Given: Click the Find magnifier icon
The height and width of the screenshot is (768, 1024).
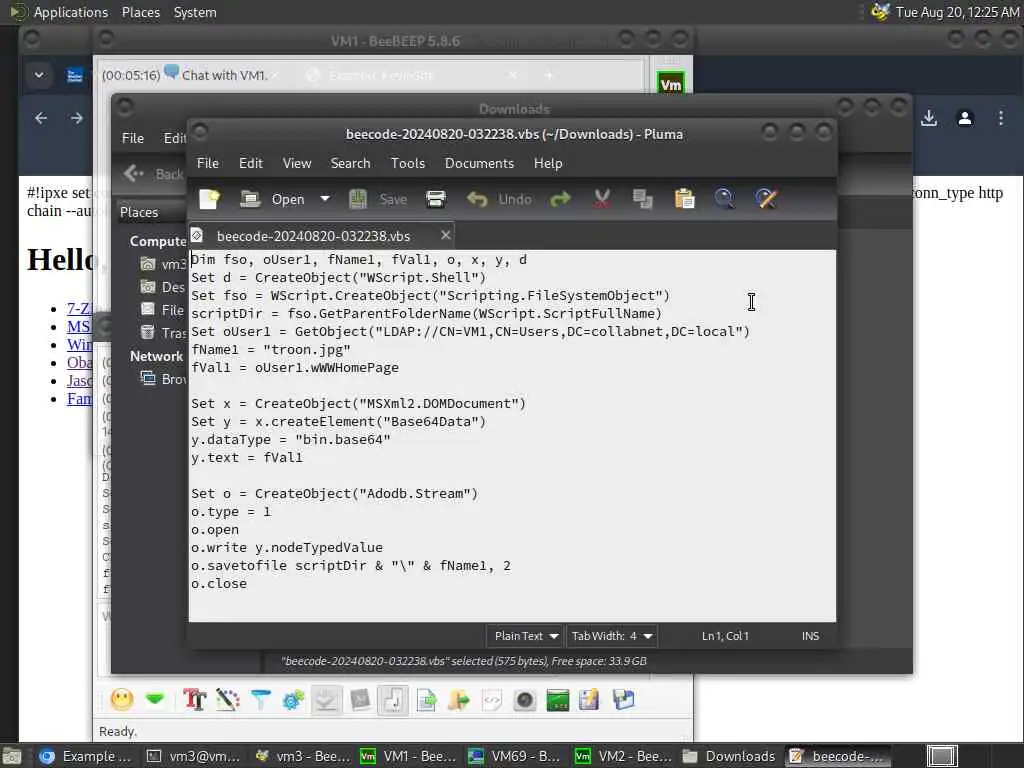Looking at the screenshot, I should [724, 199].
